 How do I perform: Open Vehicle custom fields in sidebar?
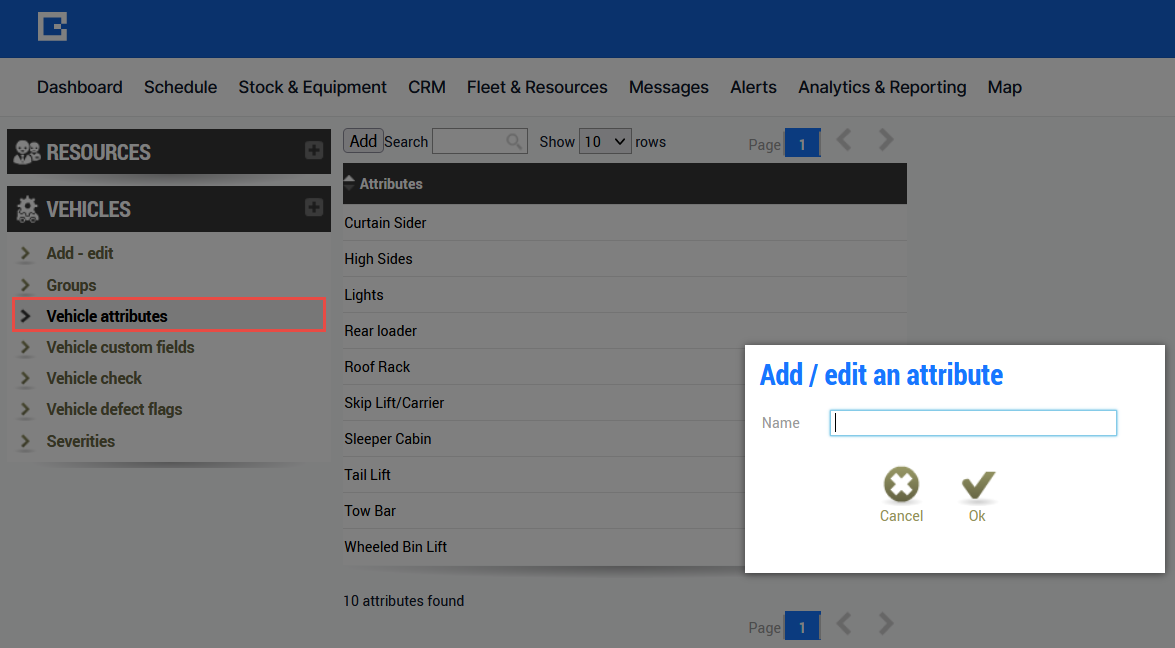click(120, 347)
